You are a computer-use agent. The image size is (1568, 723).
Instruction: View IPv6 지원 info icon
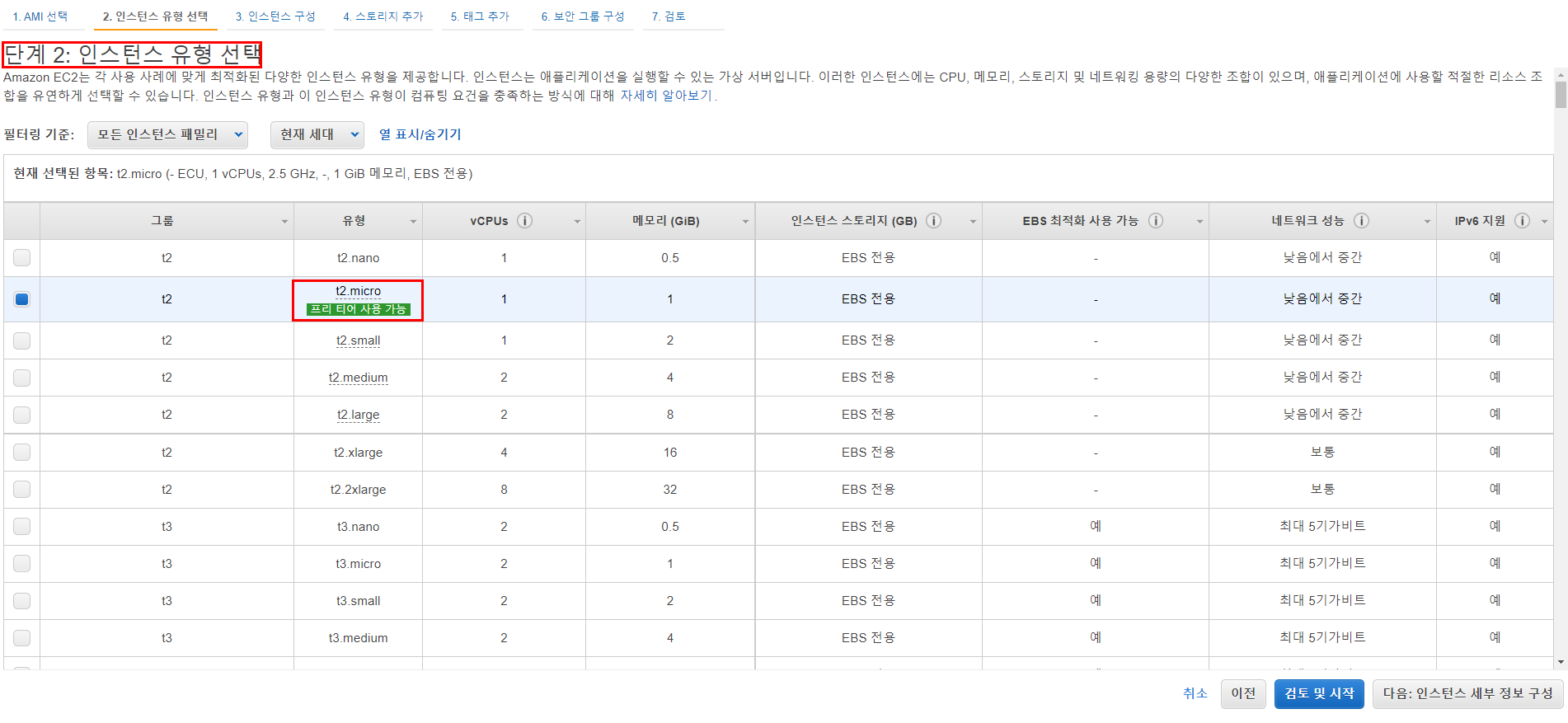pos(1522,221)
